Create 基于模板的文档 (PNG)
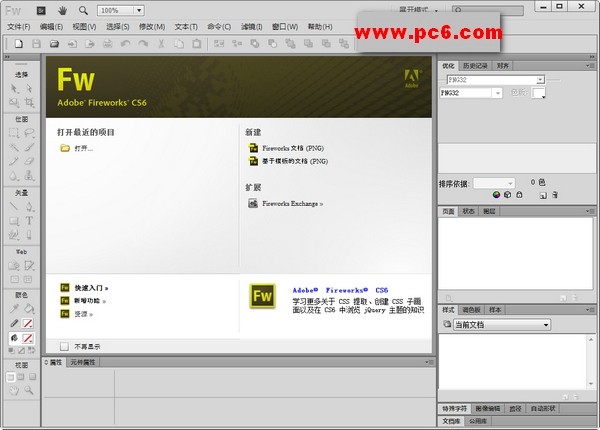The height and width of the screenshot is (430, 600). (x=295, y=161)
